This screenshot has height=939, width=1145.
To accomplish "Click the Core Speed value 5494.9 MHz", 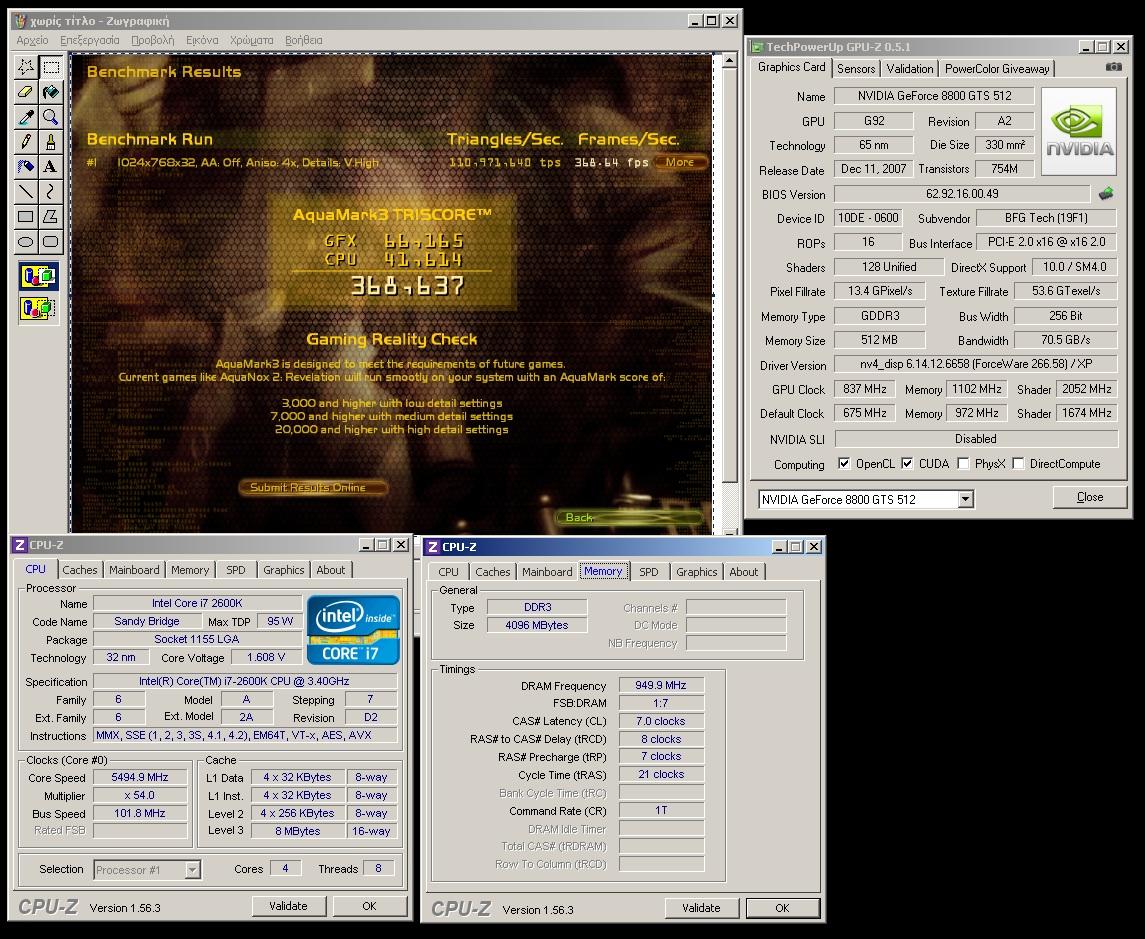I will point(140,777).
